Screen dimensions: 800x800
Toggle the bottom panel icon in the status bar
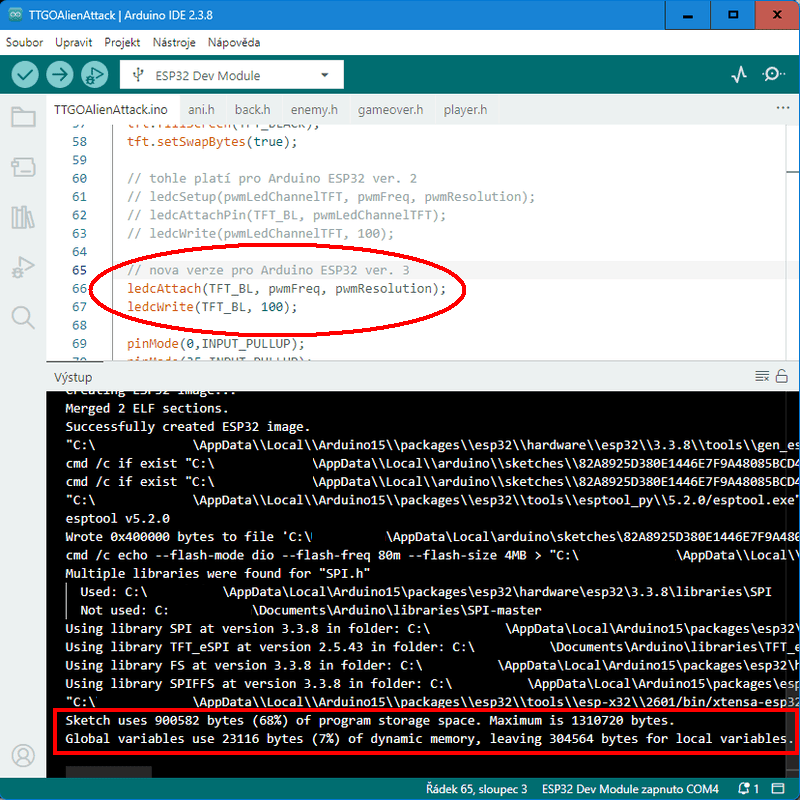click(x=778, y=789)
